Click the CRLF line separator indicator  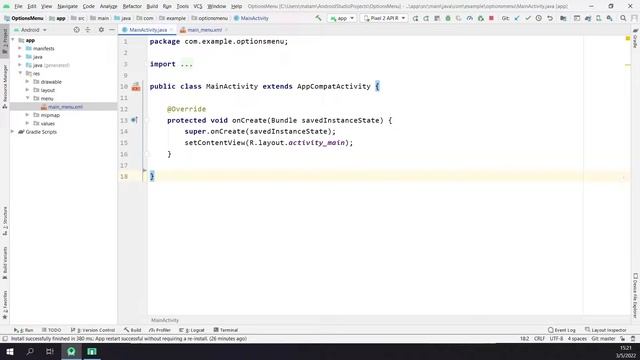pyautogui.click(x=539, y=339)
